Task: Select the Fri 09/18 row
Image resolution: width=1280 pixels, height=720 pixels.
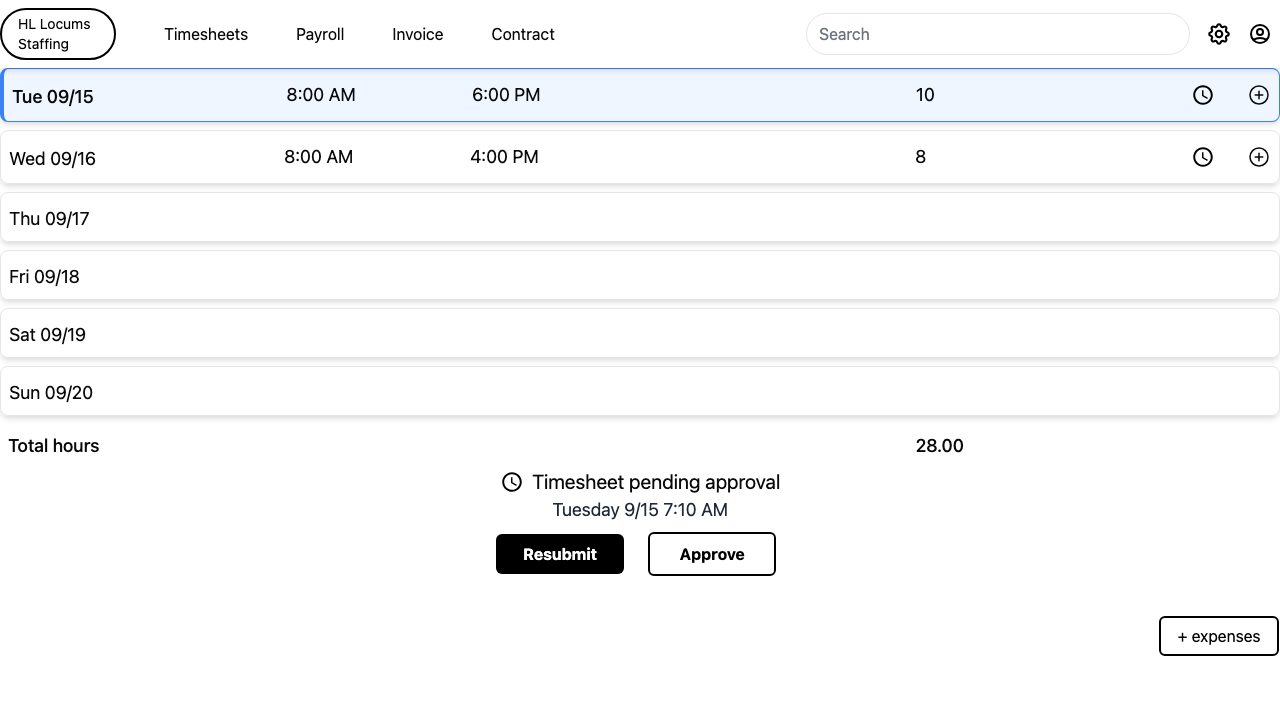Action: click(x=640, y=276)
